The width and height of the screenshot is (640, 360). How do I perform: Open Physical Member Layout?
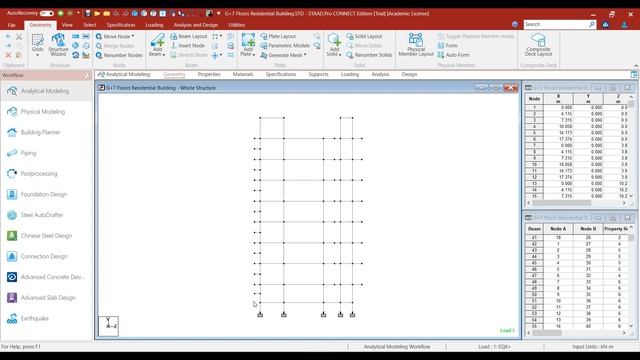(x=416, y=45)
